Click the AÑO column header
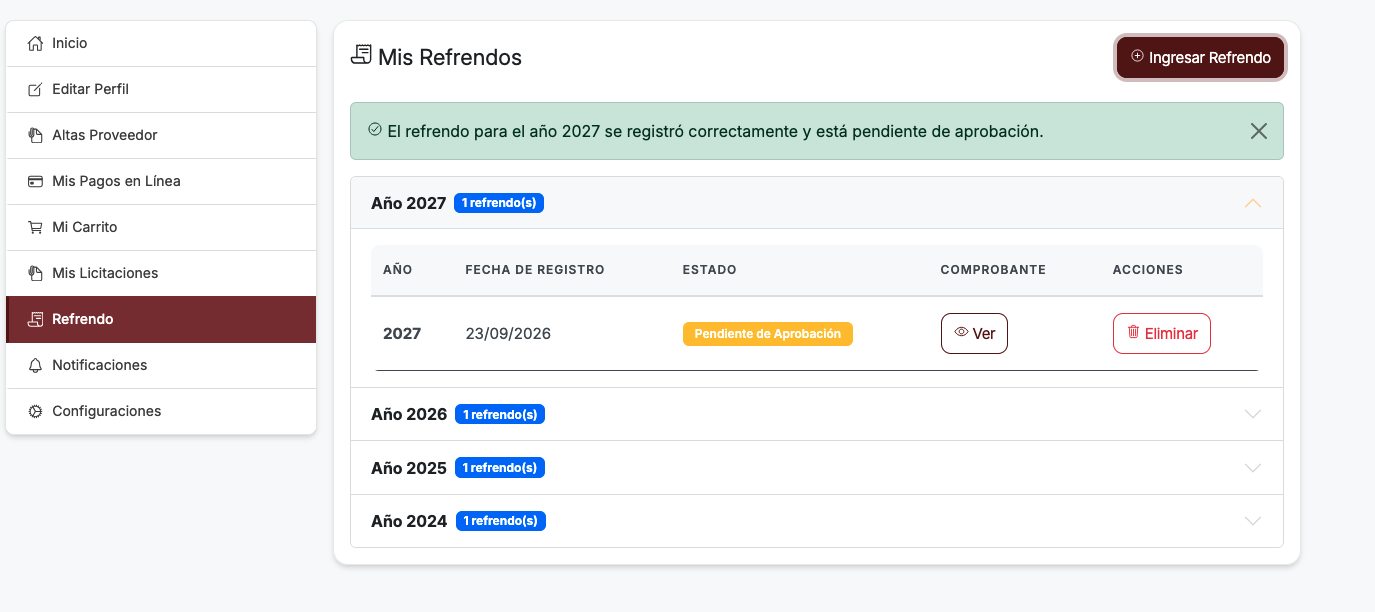1375x612 pixels. (398, 270)
